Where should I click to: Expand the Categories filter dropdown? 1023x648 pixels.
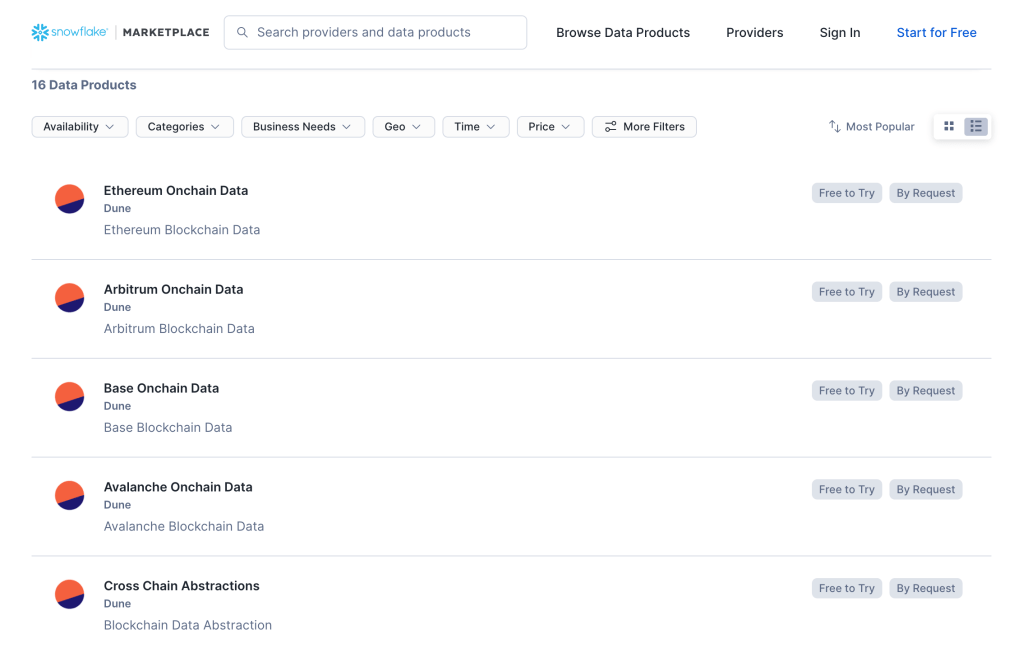click(185, 127)
